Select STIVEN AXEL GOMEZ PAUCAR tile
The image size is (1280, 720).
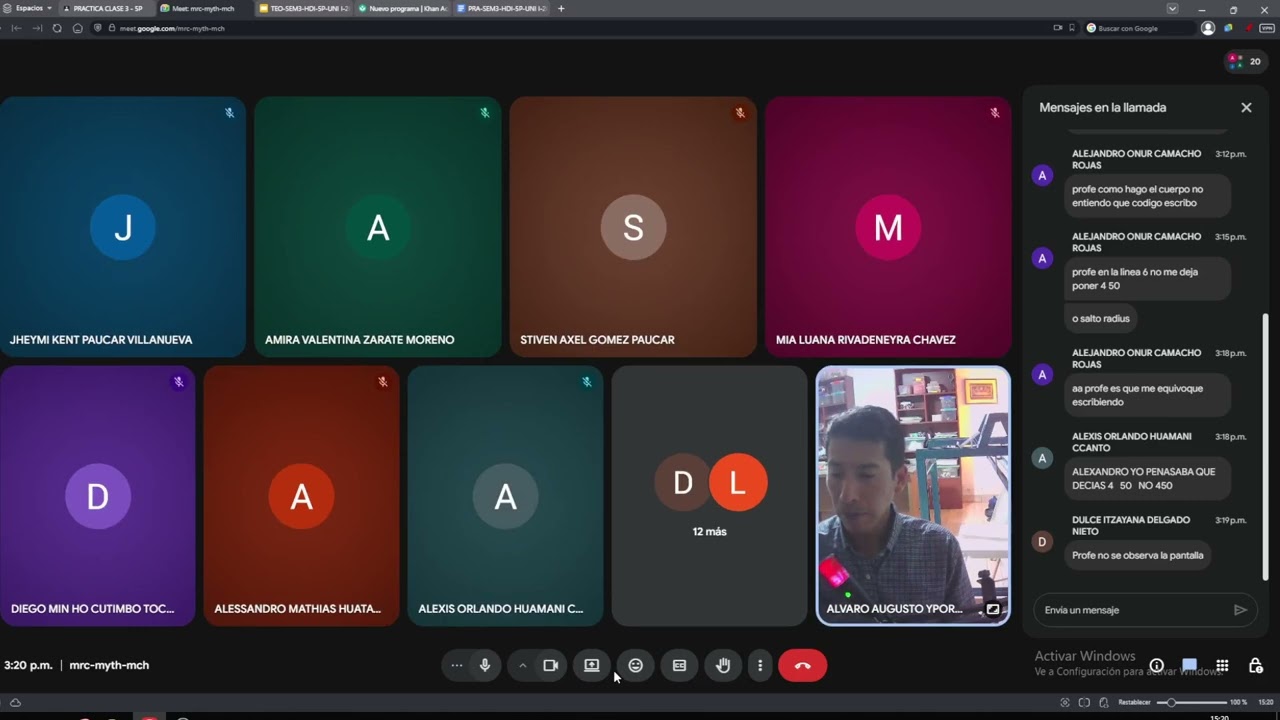point(633,227)
